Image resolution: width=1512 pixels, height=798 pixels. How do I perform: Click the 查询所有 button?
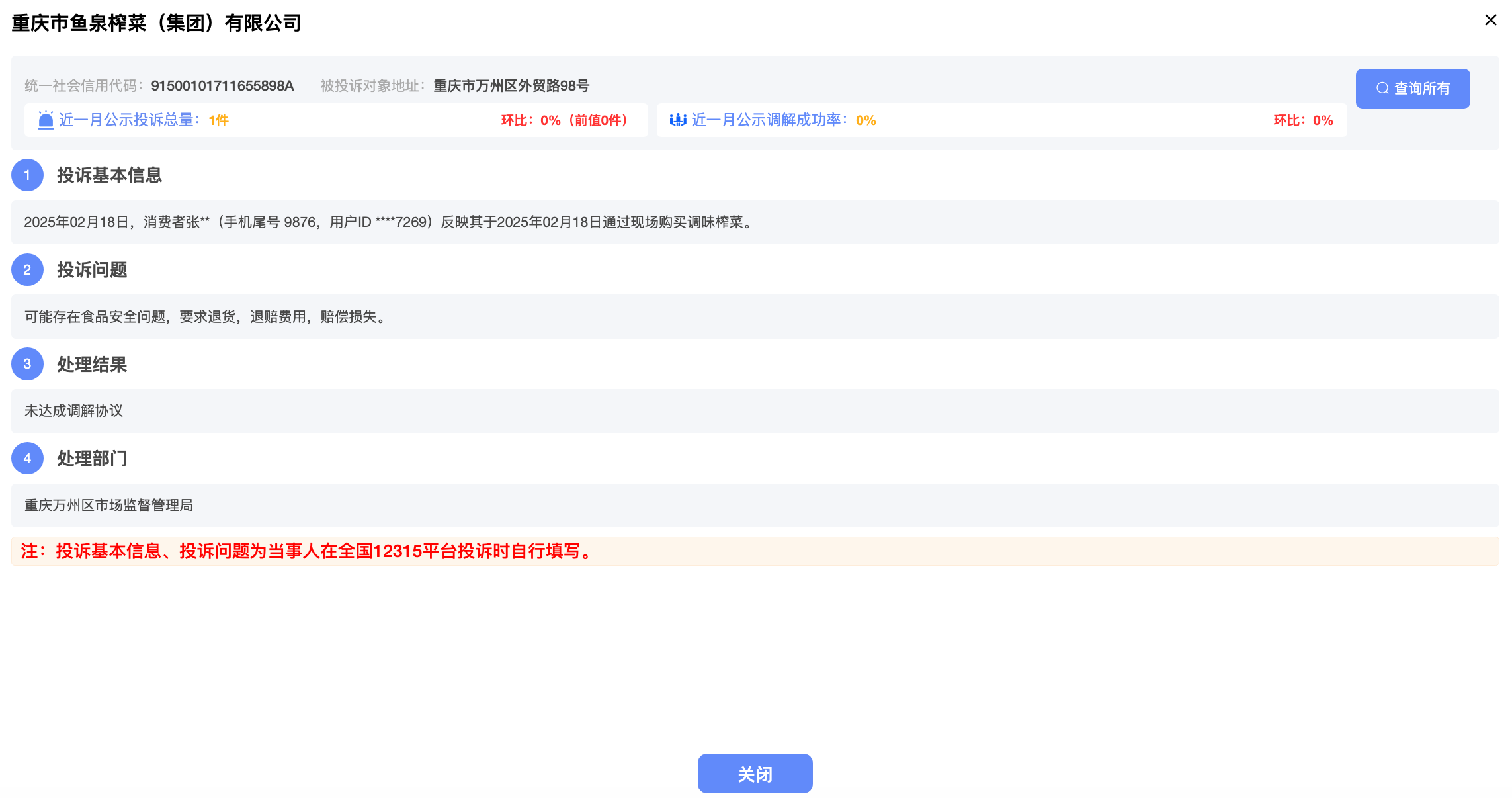(1413, 89)
